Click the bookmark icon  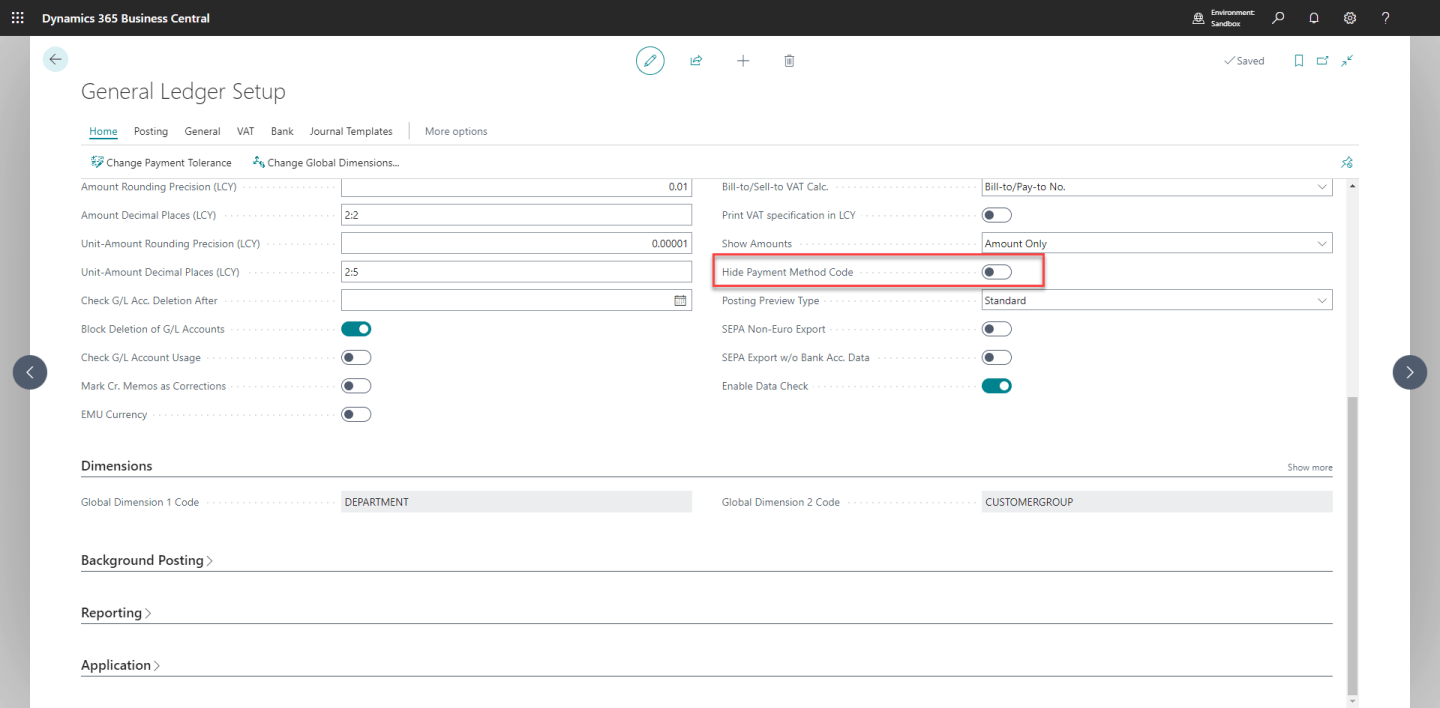coord(1299,61)
